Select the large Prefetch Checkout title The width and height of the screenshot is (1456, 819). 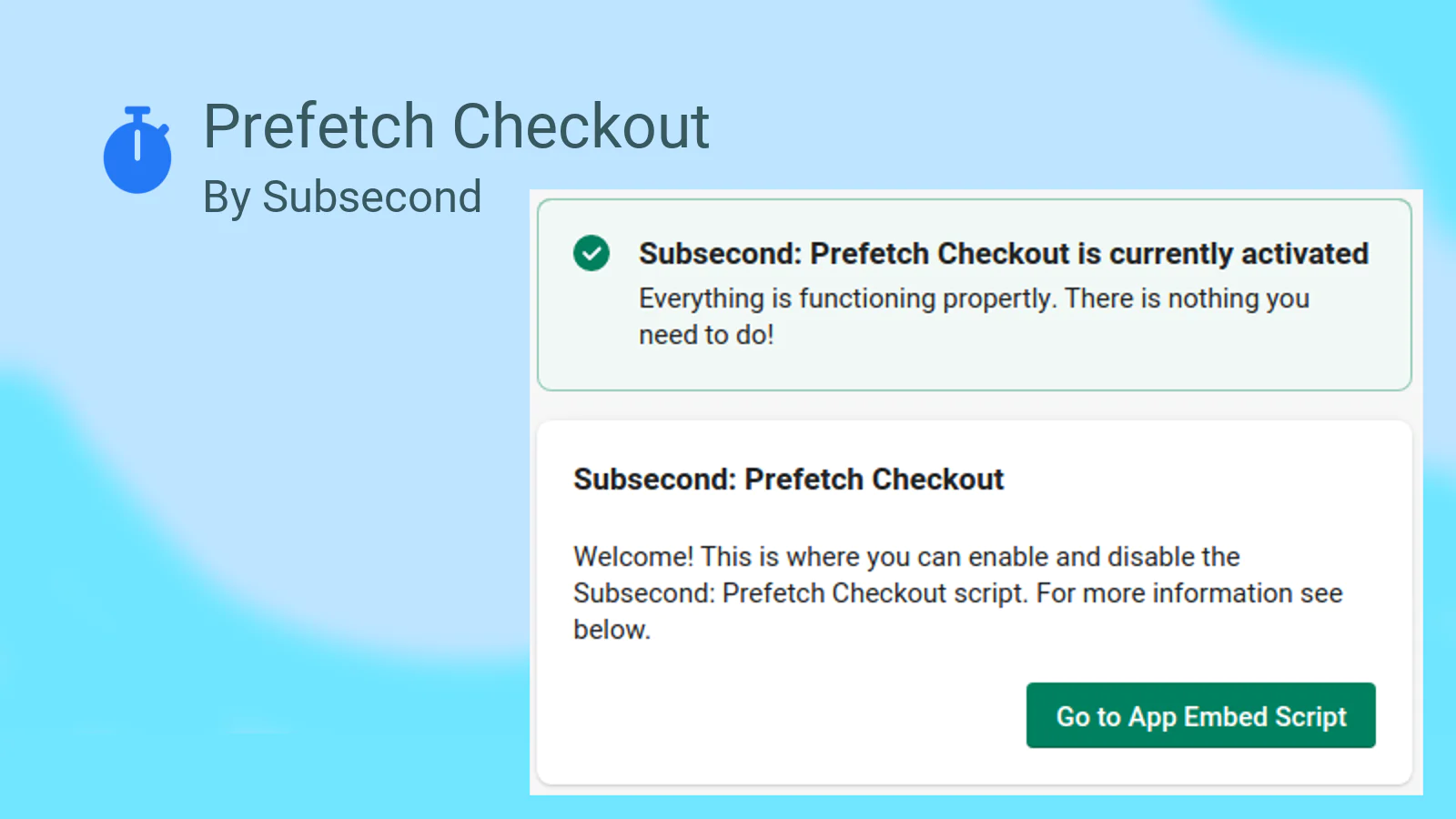(x=456, y=126)
